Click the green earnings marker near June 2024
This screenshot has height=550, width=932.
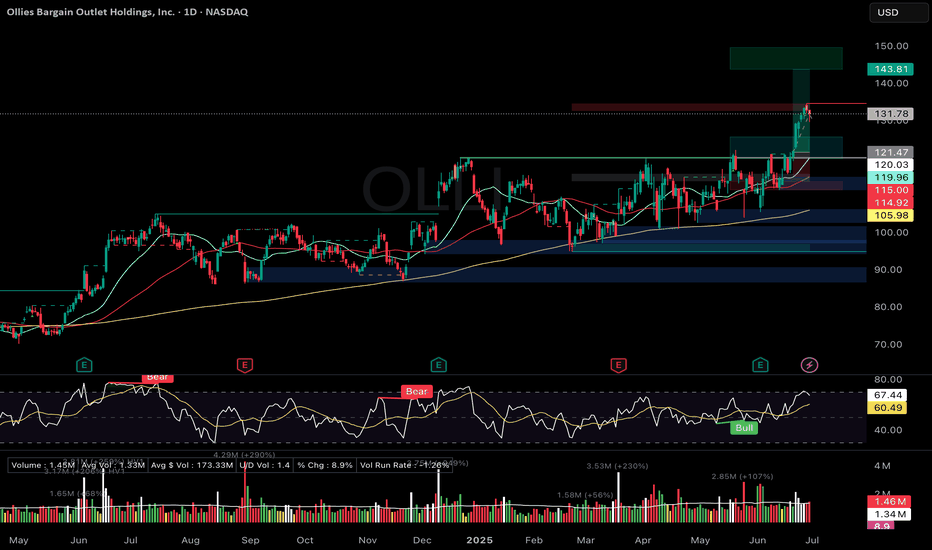coord(84,365)
